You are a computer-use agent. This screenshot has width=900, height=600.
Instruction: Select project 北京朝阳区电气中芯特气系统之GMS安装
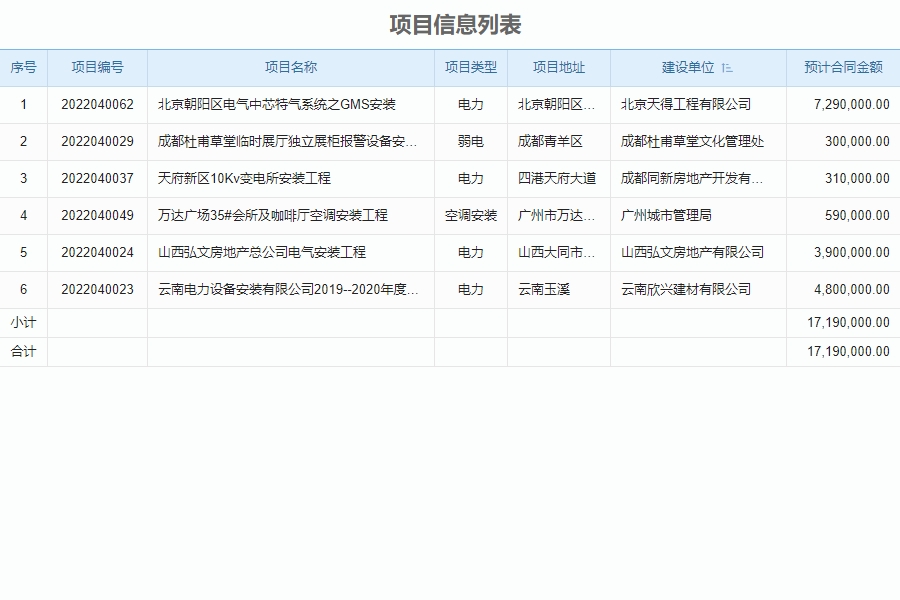[x=277, y=104]
